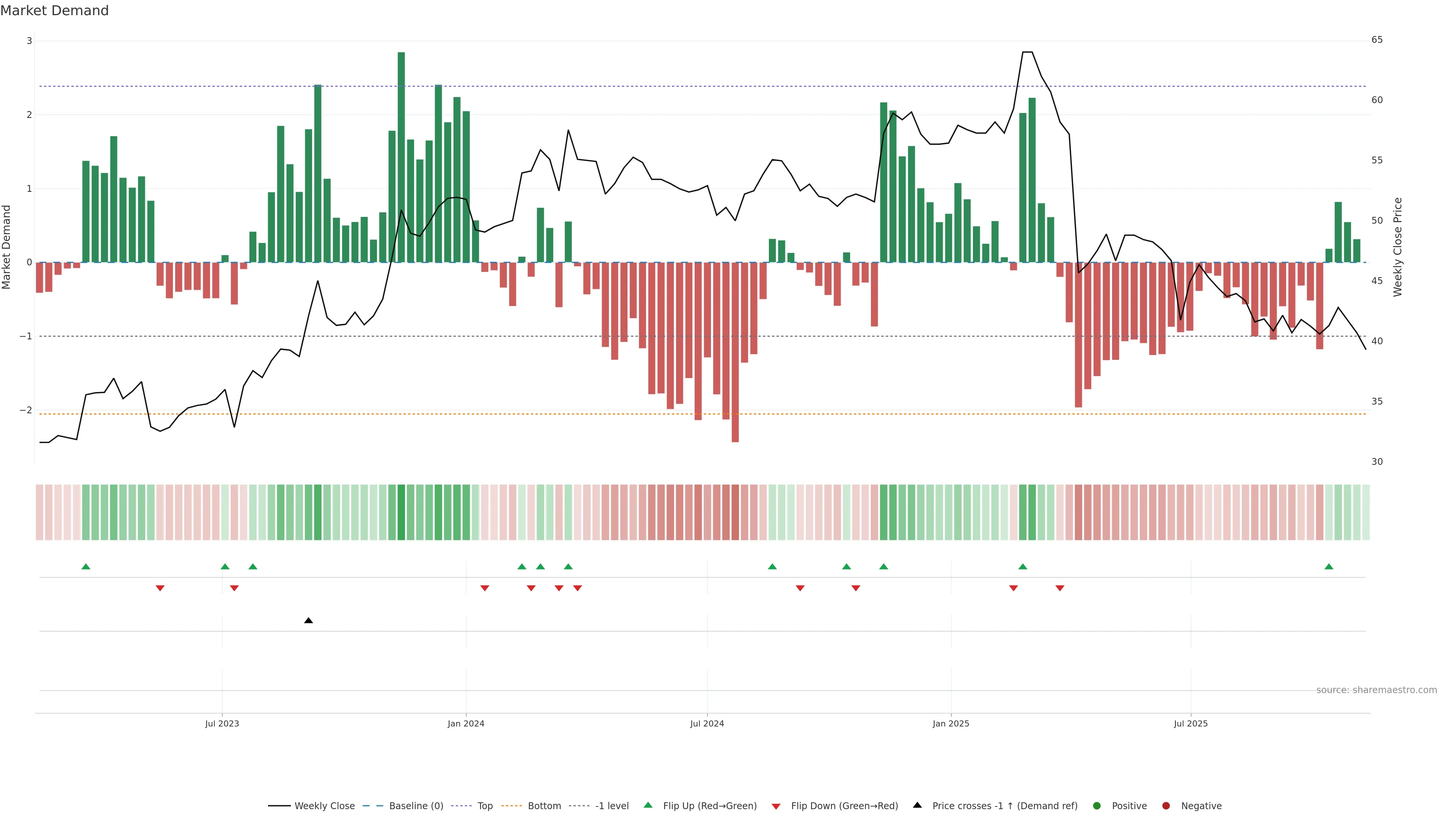The height and width of the screenshot is (819, 1456).
Task: Click the first red flip-down marker before Jul 2023
Action: click(160, 588)
